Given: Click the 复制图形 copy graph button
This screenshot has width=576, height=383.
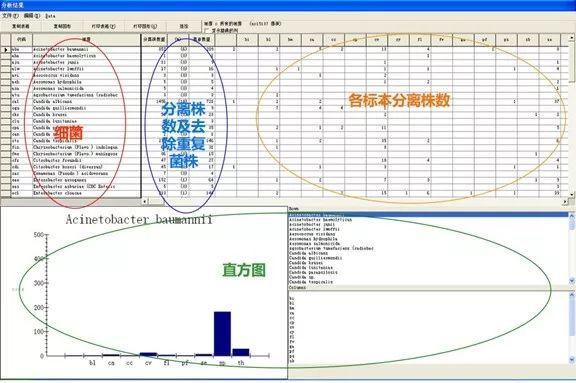Looking at the screenshot, I should point(62,26).
